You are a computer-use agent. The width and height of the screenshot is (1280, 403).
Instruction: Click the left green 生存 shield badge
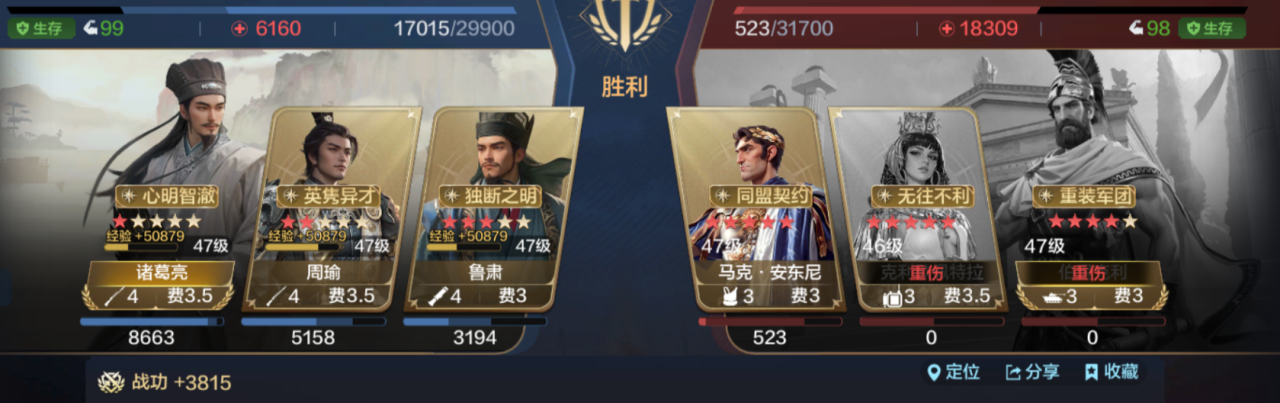42,29
